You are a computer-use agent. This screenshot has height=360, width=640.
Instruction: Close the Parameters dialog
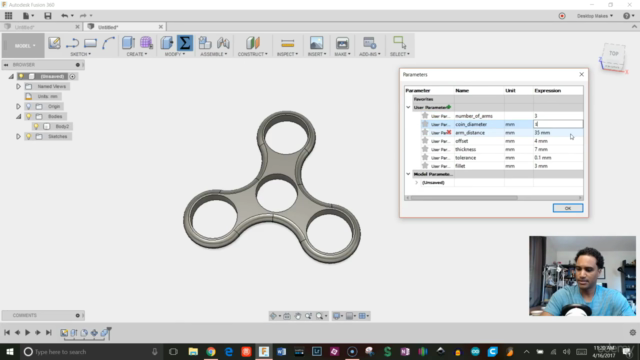(581, 74)
